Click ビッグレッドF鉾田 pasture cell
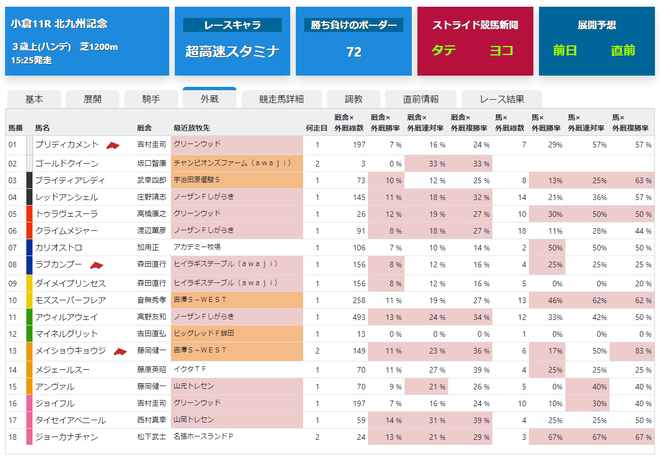Screen dimensions: 660x460 click(237, 334)
